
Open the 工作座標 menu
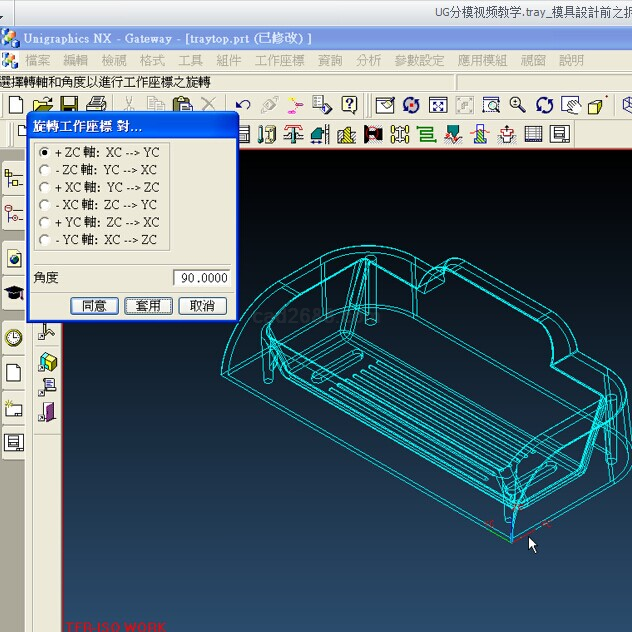pyautogui.click(x=279, y=61)
